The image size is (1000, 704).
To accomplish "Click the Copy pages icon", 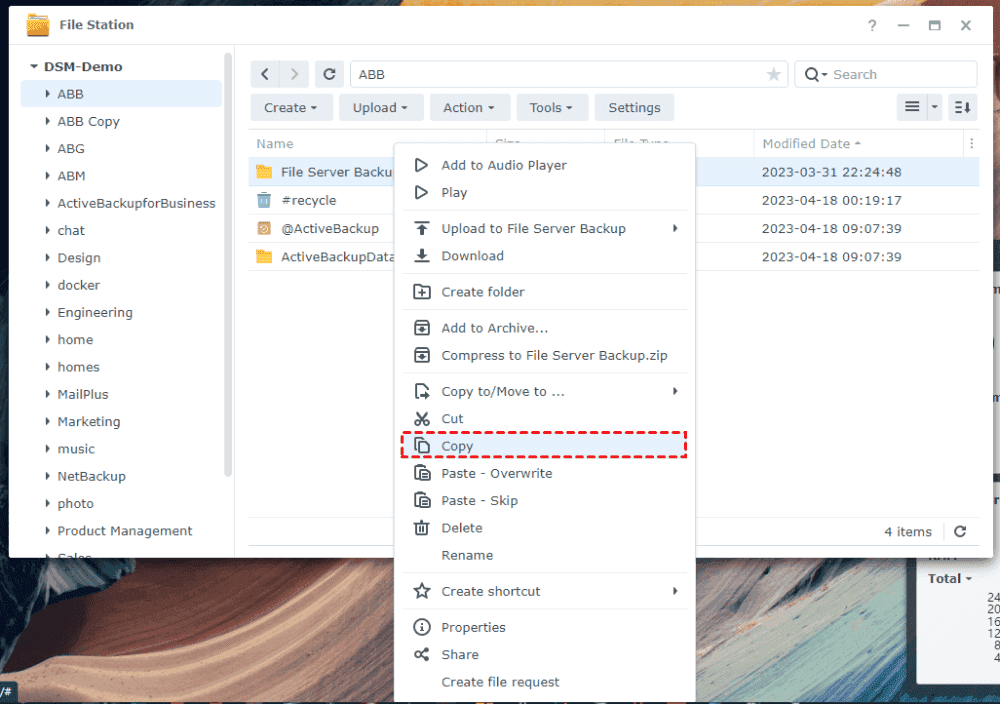I will tap(422, 446).
